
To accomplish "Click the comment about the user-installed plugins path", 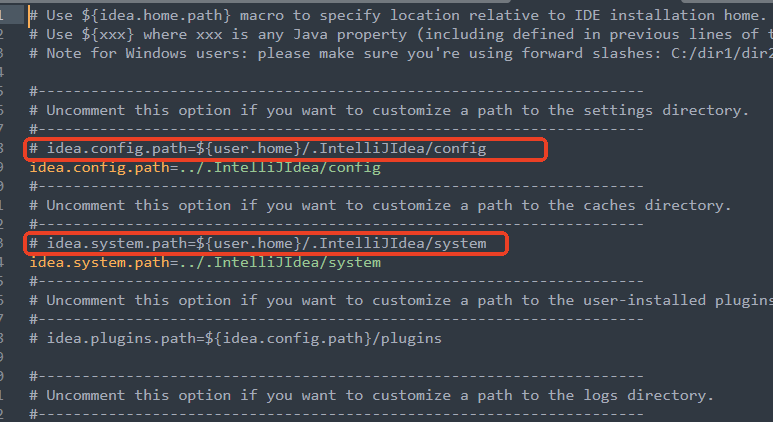I will pyautogui.click(x=401, y=300).
